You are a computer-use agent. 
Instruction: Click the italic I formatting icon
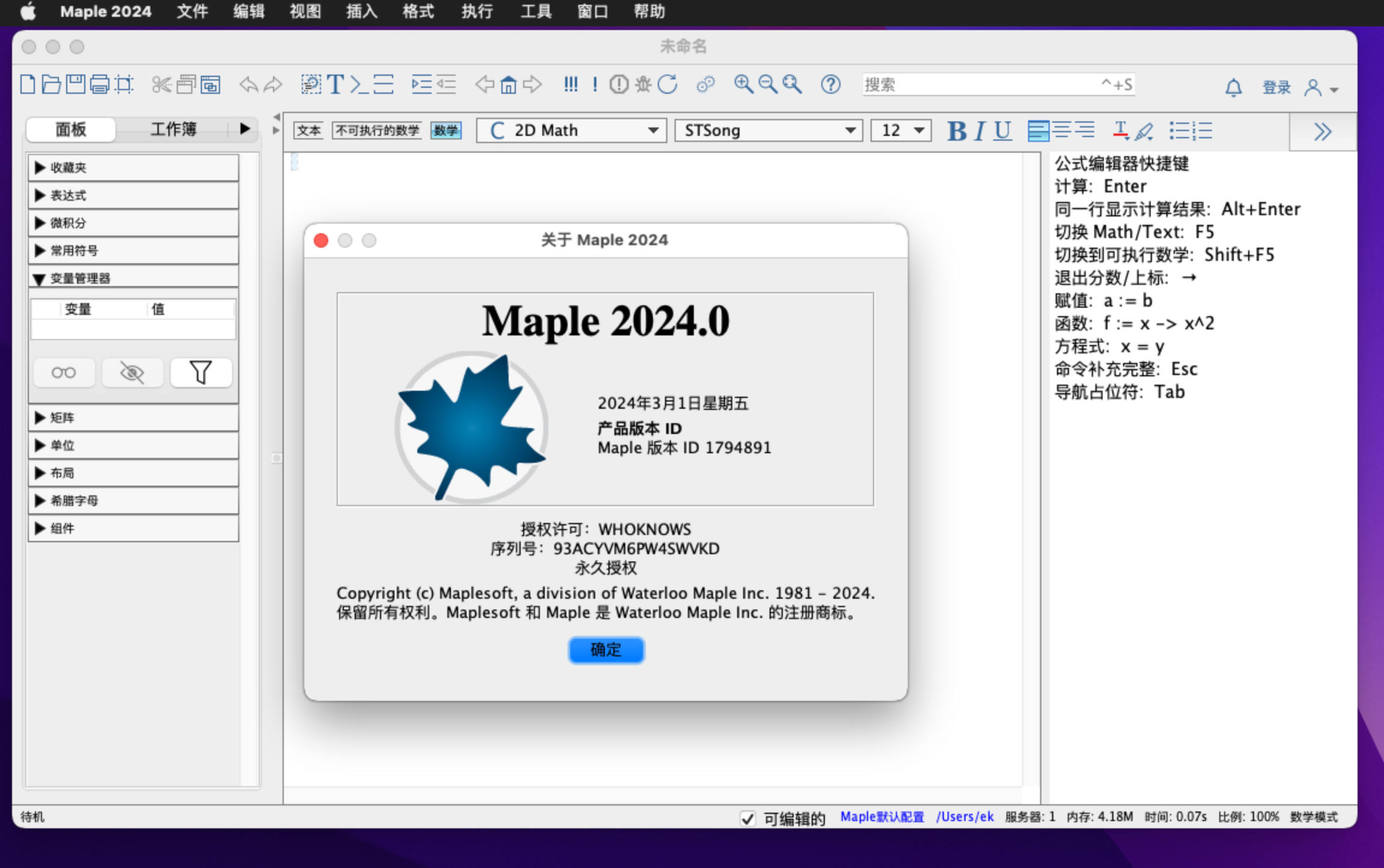(980, 130)
